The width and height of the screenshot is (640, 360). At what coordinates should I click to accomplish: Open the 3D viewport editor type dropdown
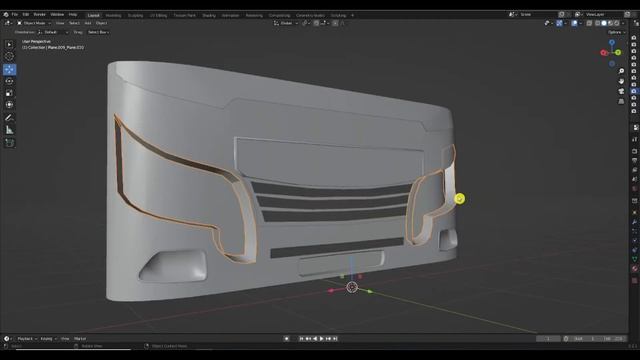(8, 23)
